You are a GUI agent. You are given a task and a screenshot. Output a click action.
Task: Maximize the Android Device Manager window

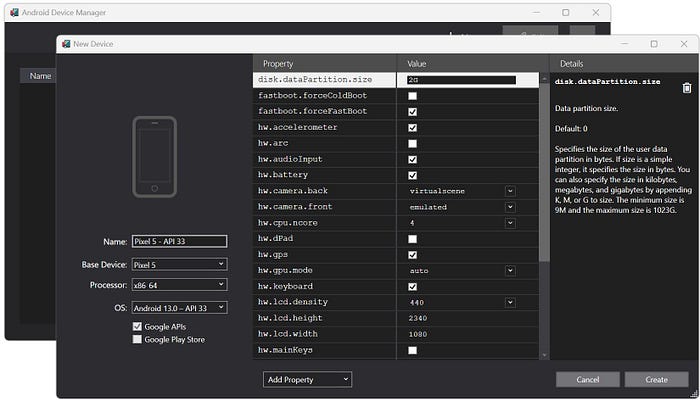click(566, 13)
